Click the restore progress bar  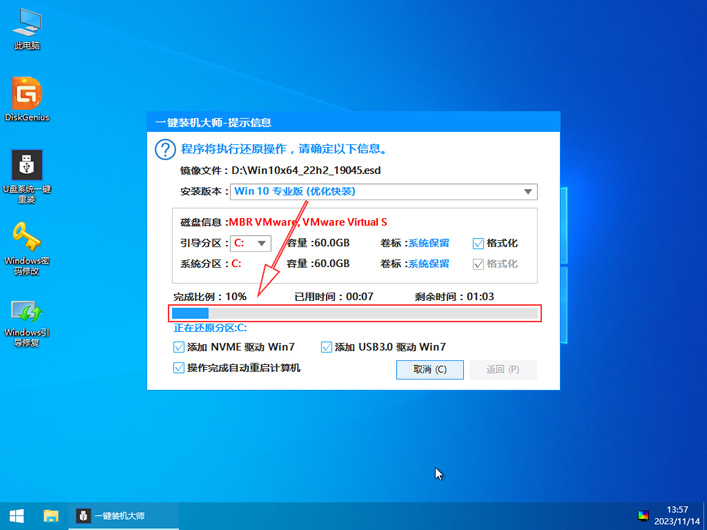point(355,313)
